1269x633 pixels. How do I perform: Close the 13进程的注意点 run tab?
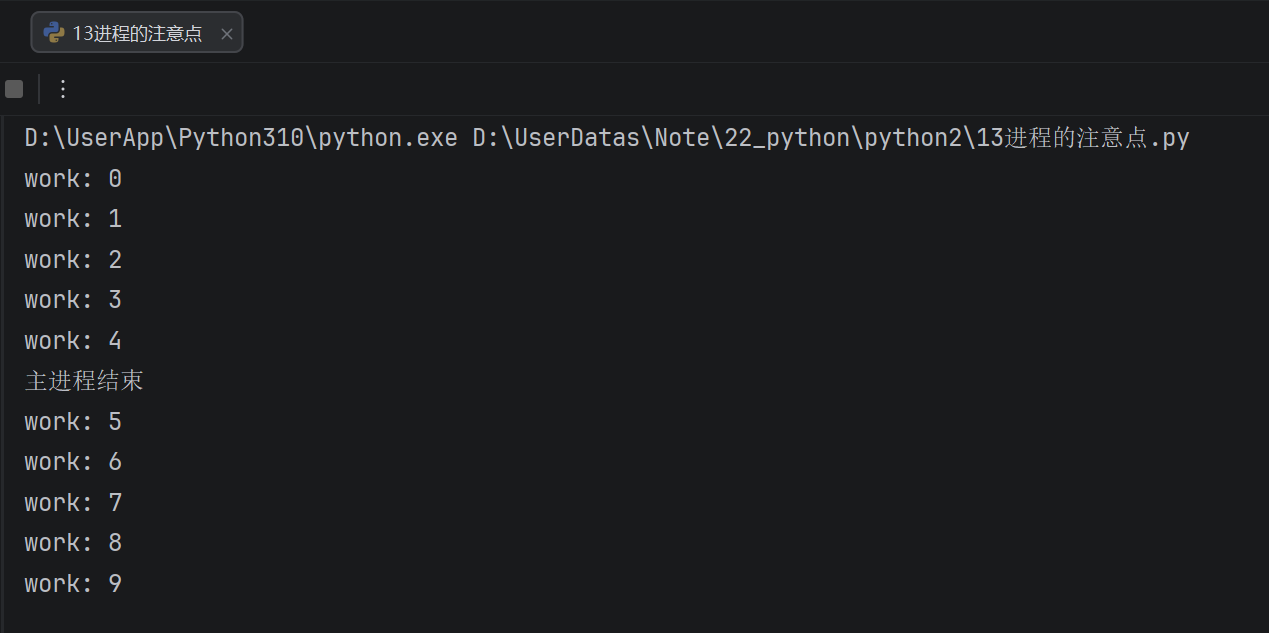click(x=226, y=34)
